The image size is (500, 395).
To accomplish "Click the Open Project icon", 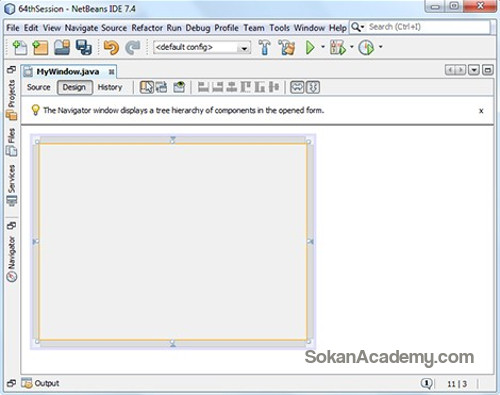I will point(62,47).
